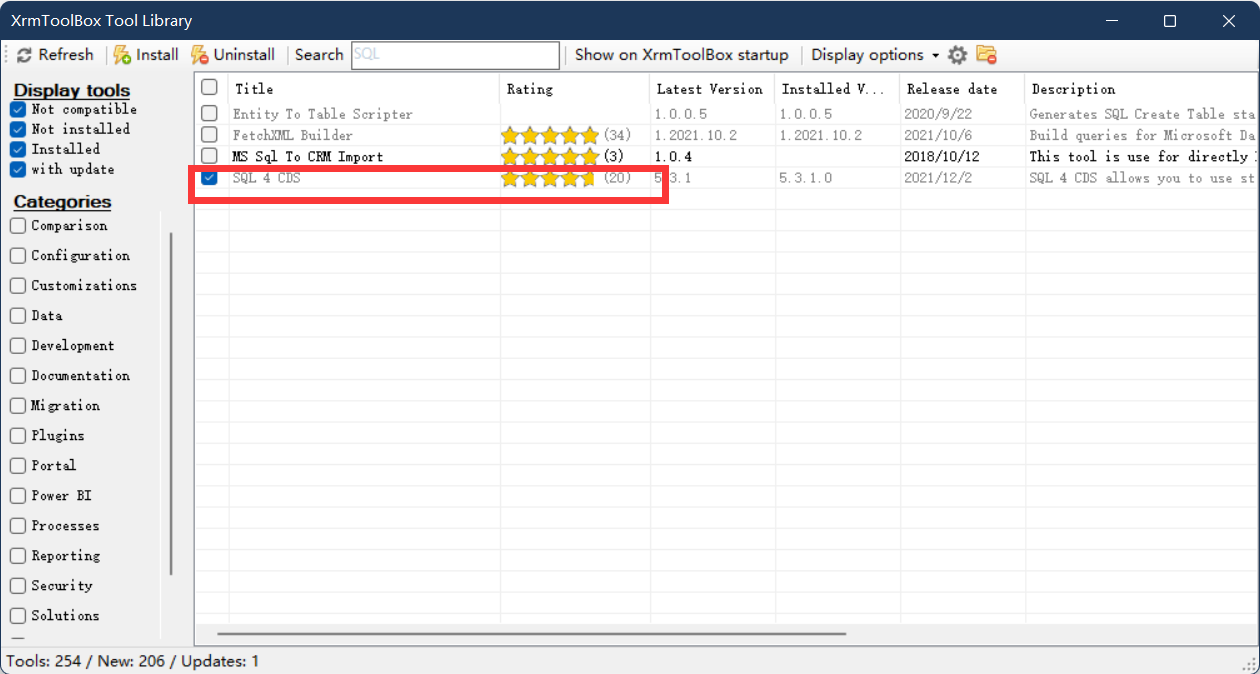Screen dimensions: 1260x674
Task: Check the Customizations category
Action: point(18,286)
